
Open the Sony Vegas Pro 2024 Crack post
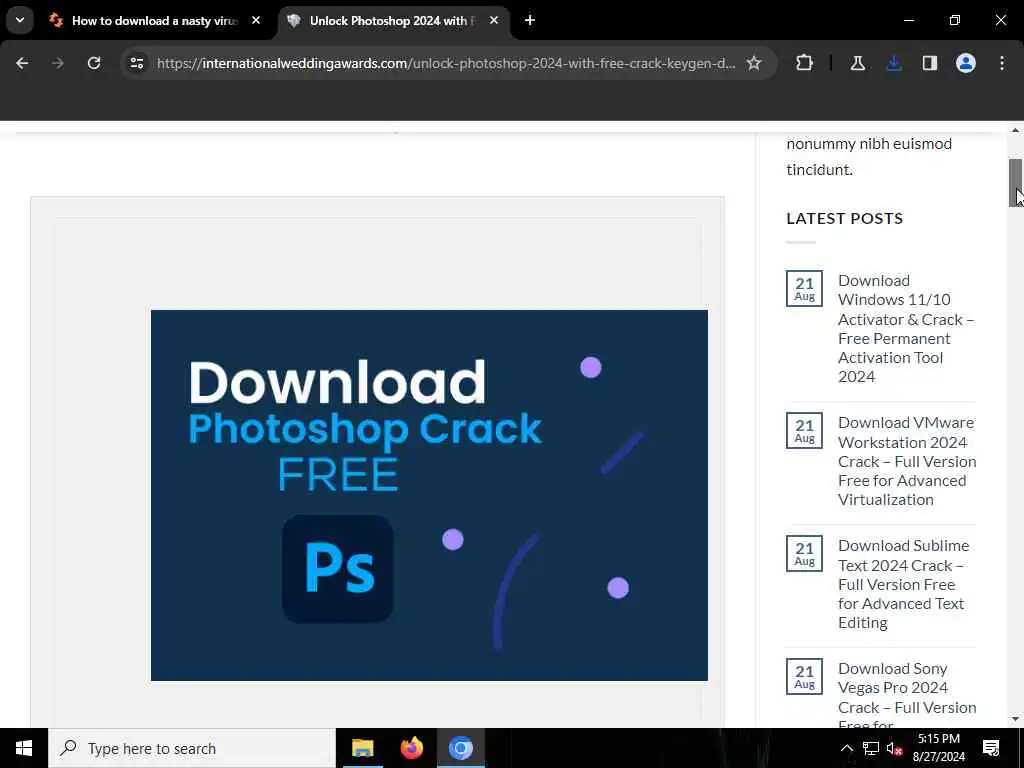click(907, 696)
